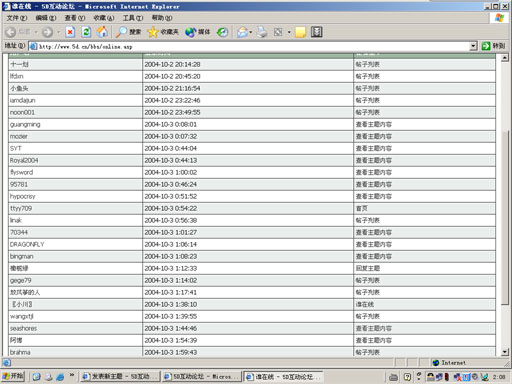Image resolution: width=512 pixels, height=384 pixels.
Task: Click in the URL address field
Action: 250,46
